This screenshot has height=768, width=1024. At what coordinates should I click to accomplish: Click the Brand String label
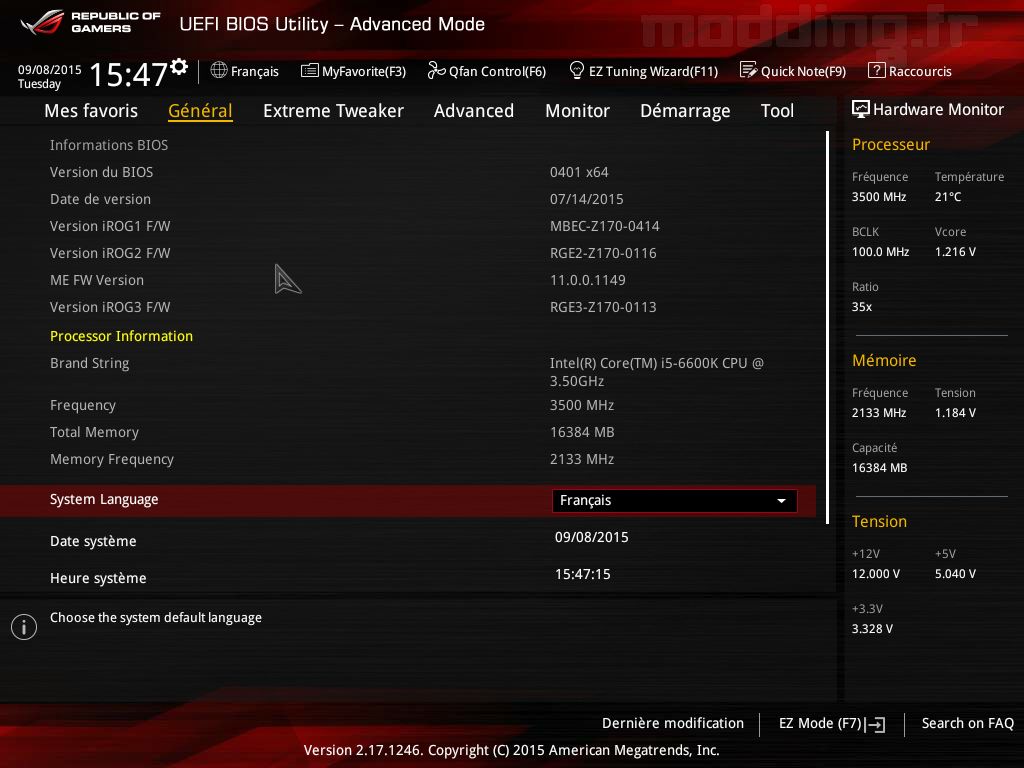(89, 363)
